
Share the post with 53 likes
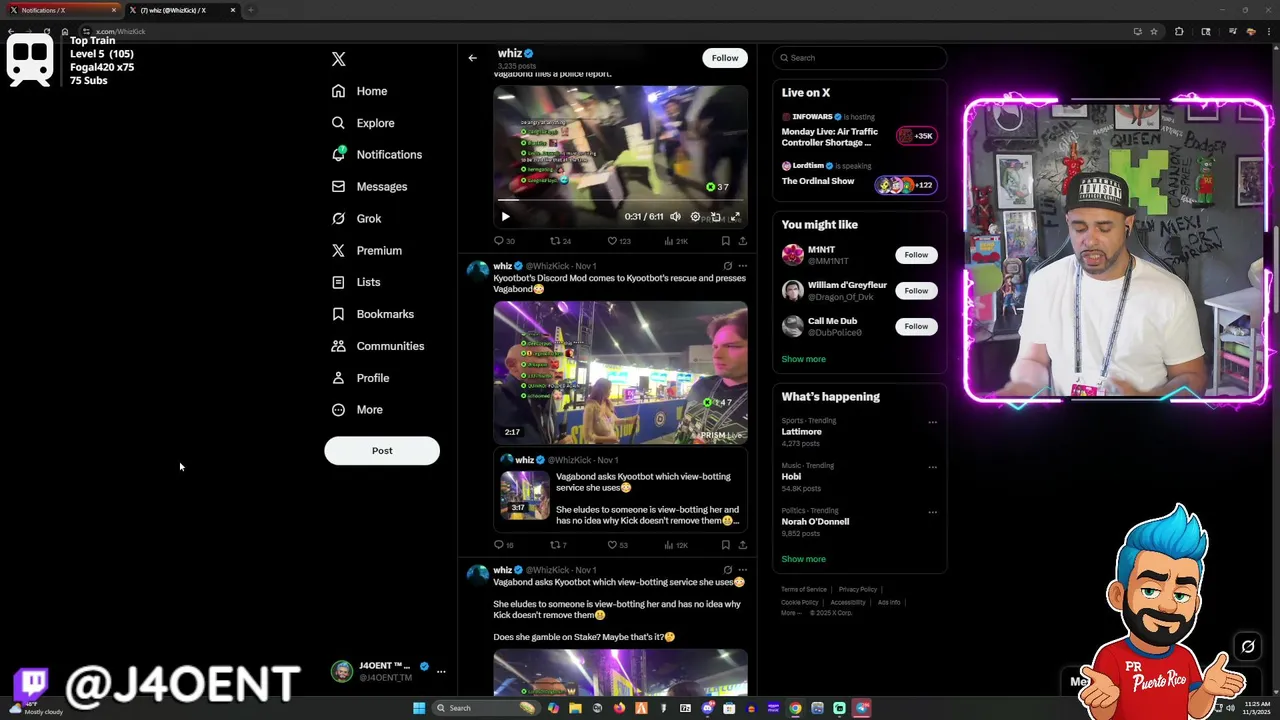click(742, 545)
